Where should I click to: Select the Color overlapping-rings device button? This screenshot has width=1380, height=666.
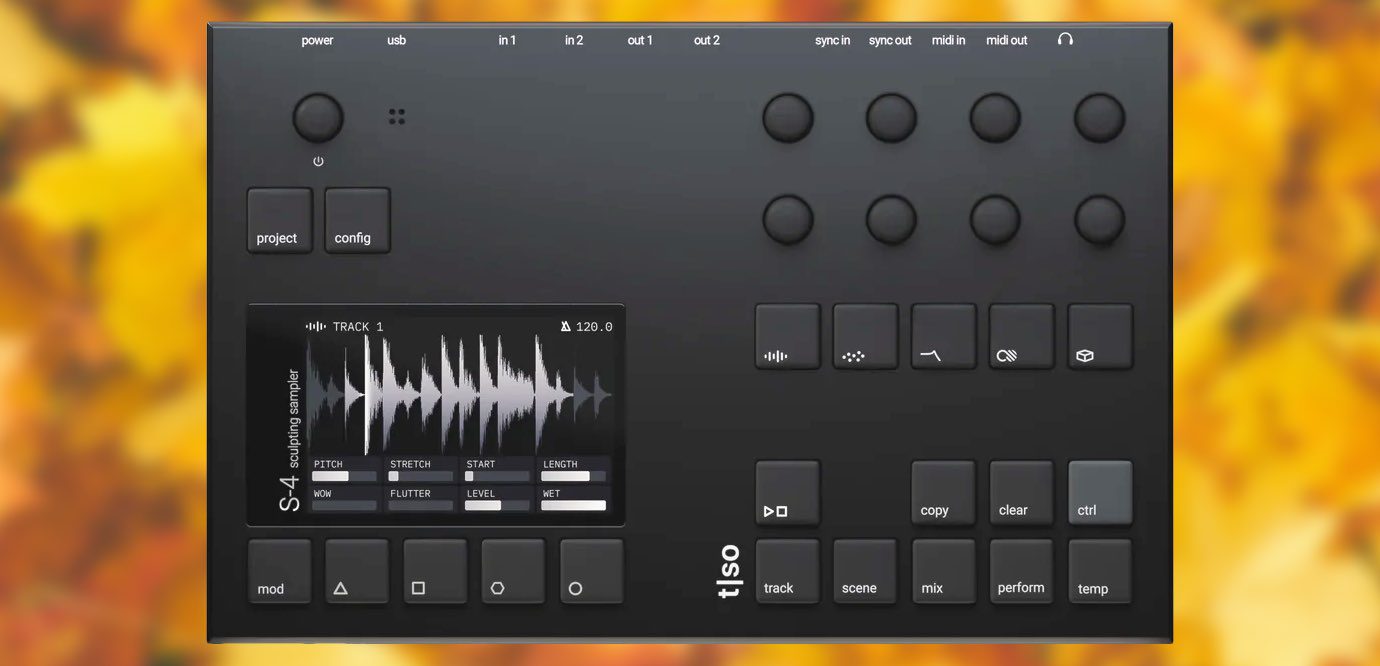(x=1022, y=337)
